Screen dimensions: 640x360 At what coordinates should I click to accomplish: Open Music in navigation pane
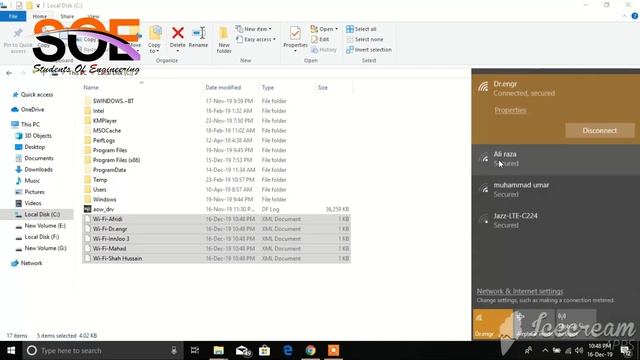pos(28,180)
